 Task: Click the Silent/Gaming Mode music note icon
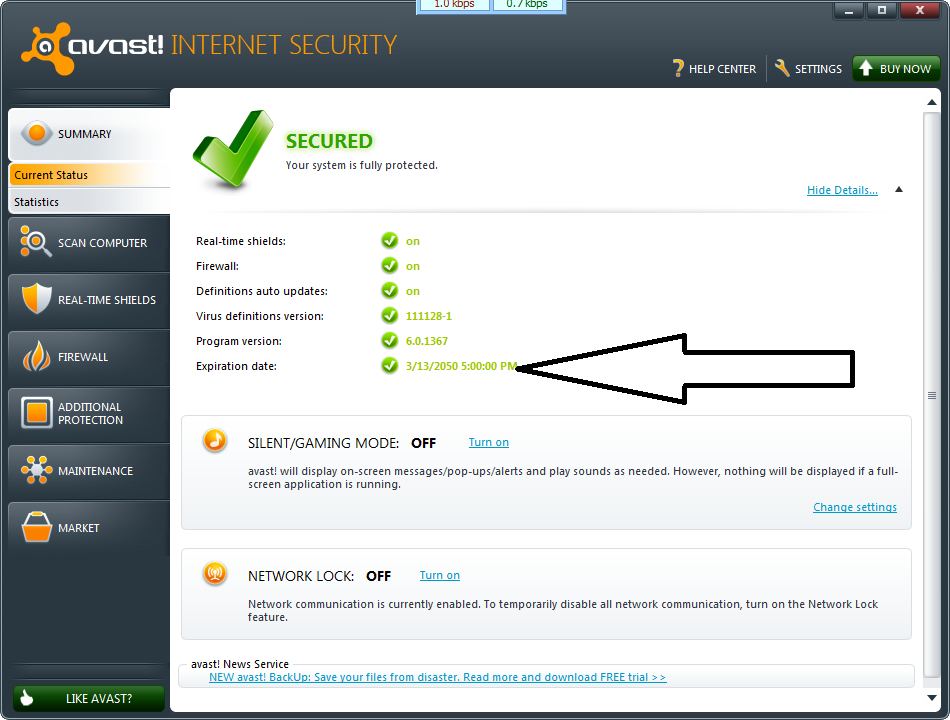[214, 441]
